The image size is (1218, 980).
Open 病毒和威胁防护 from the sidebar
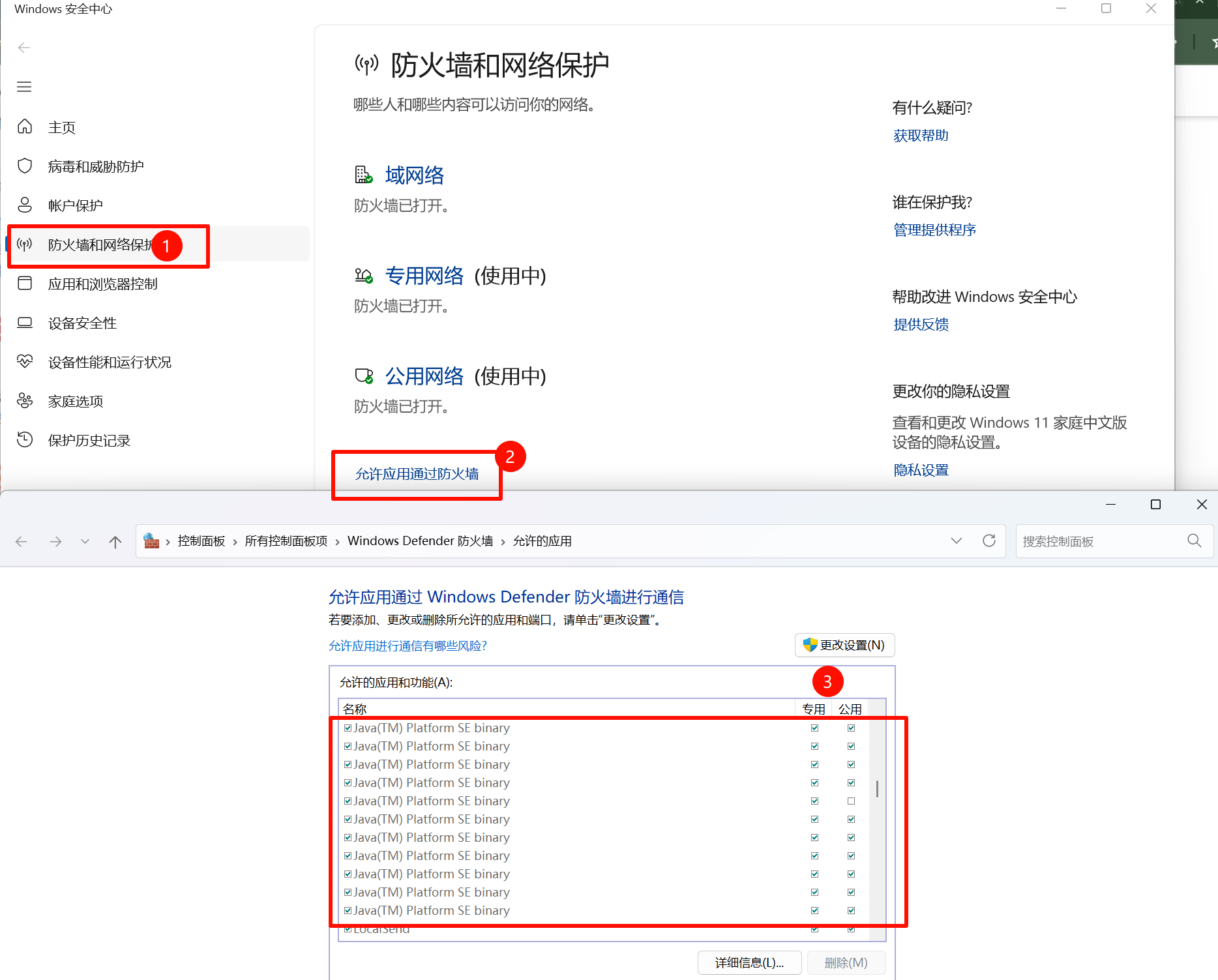pyautogui.click(x=97, y=166)
